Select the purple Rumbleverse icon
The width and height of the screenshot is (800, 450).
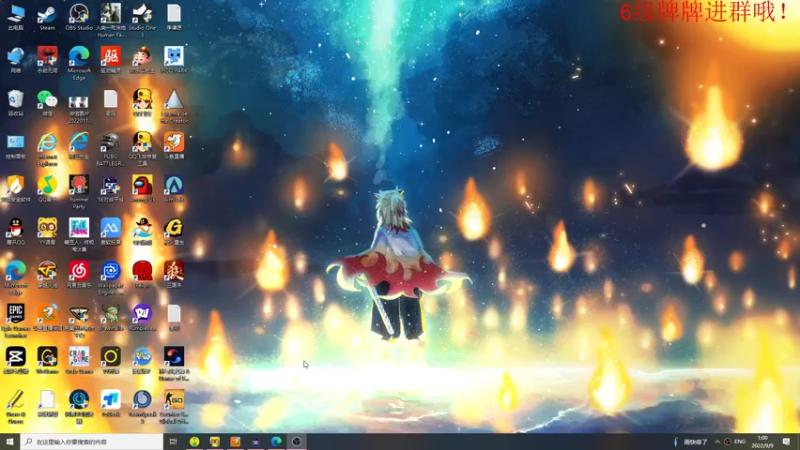pyautogui.click(x=142, y=317)
